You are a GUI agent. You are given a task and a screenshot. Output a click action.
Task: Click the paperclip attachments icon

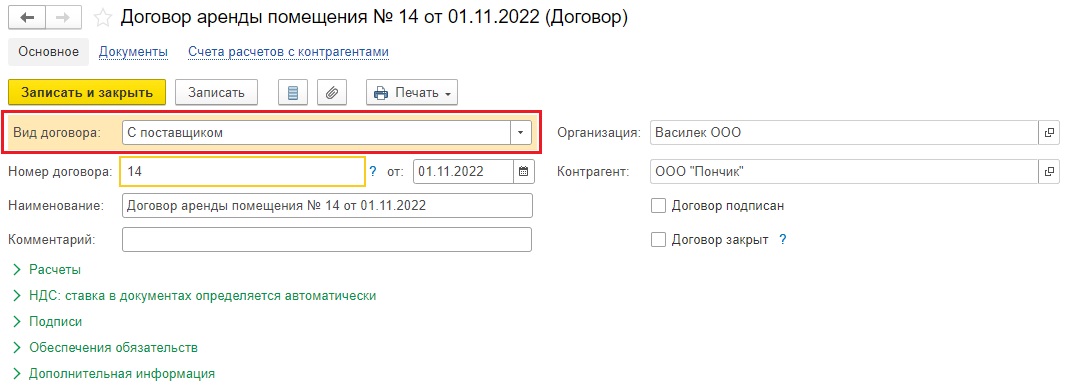(x=332, y=93)
